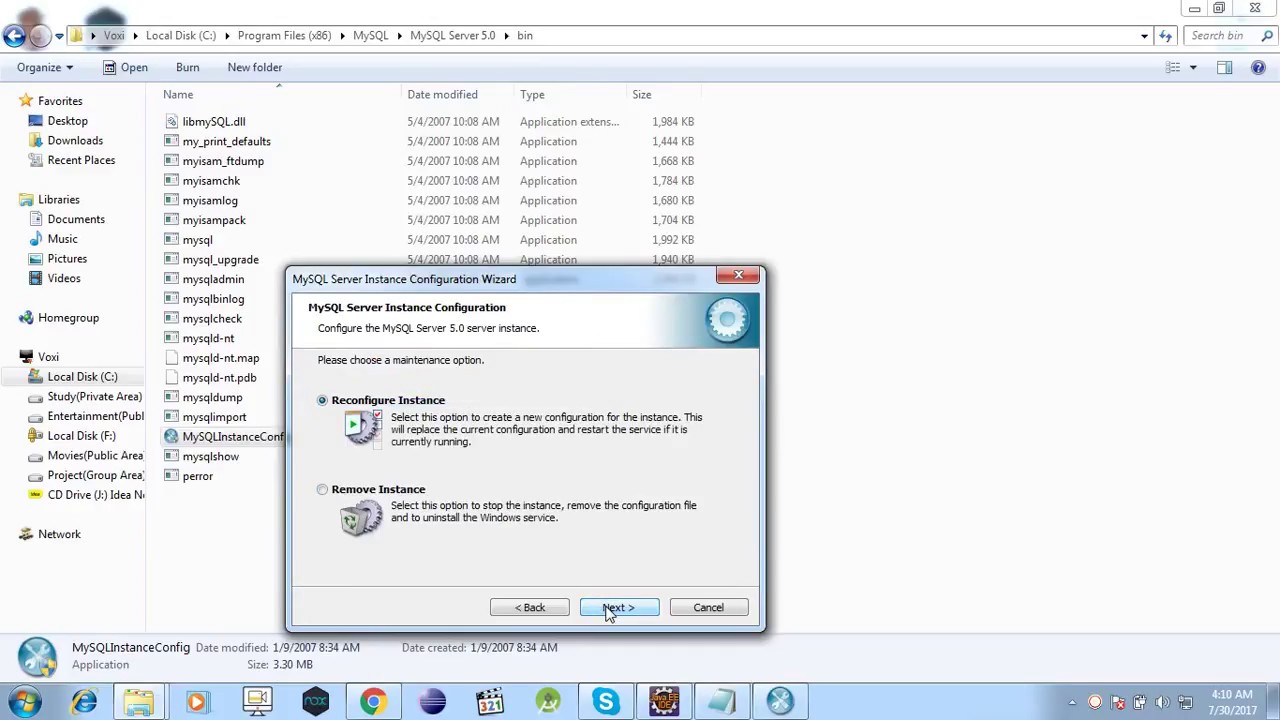Click Open in Explorer toolbar

(125, 67)
